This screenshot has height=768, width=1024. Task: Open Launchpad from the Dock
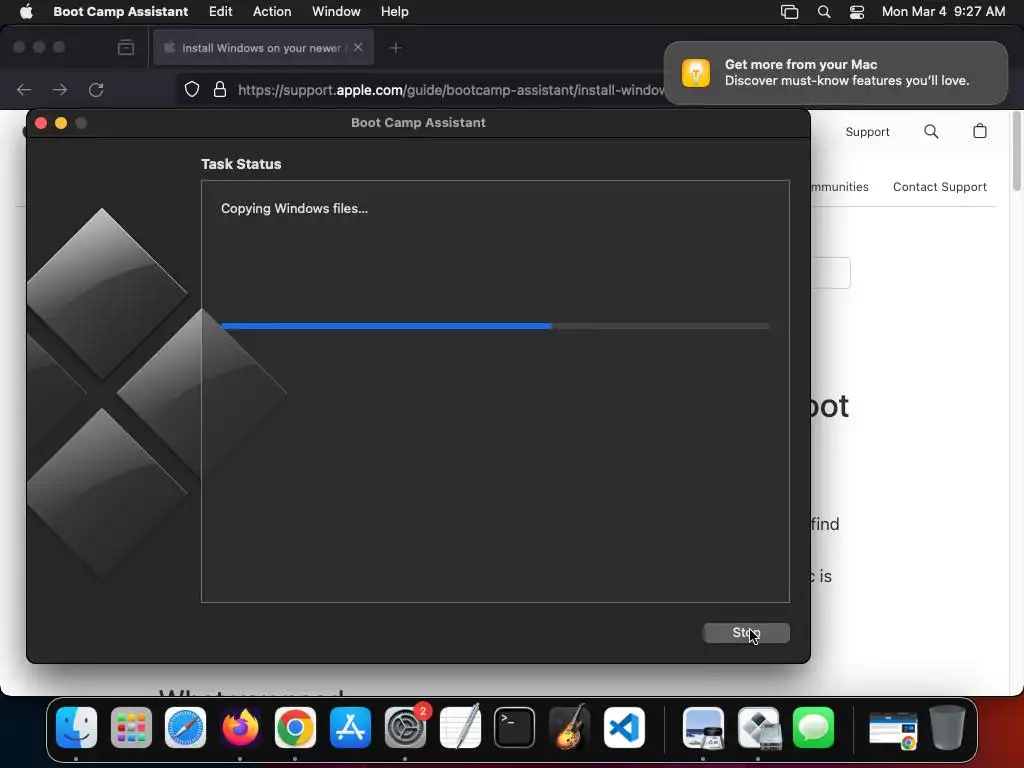tap(131, 727)
